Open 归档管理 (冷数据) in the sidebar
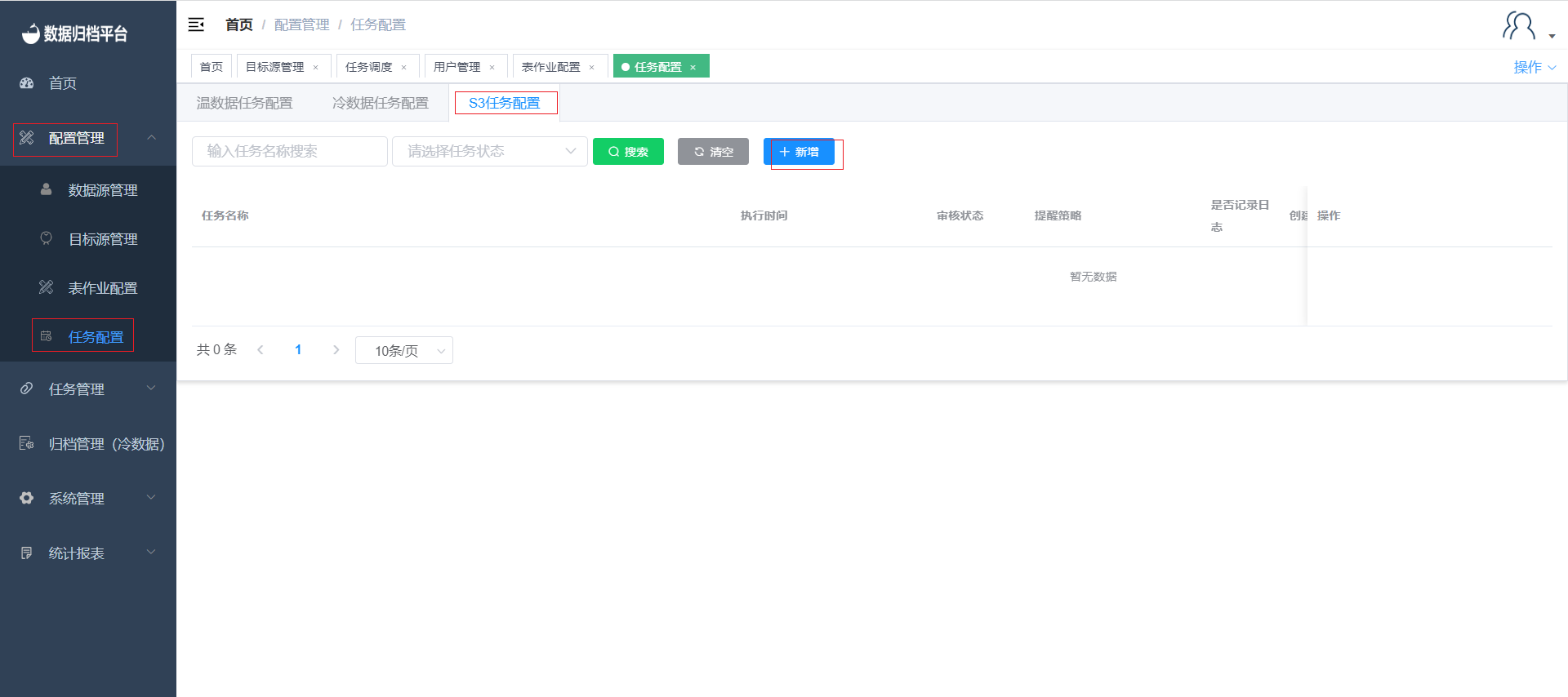This screenshot has height=697, width=1568. (x=88, y=444)
